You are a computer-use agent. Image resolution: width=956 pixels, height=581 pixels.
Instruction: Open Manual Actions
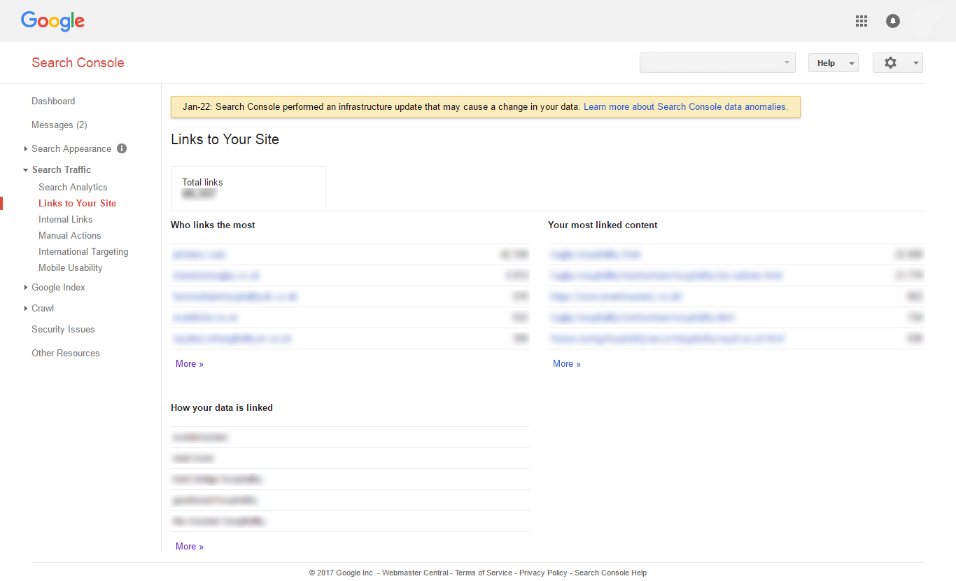[x=70, y=236]
